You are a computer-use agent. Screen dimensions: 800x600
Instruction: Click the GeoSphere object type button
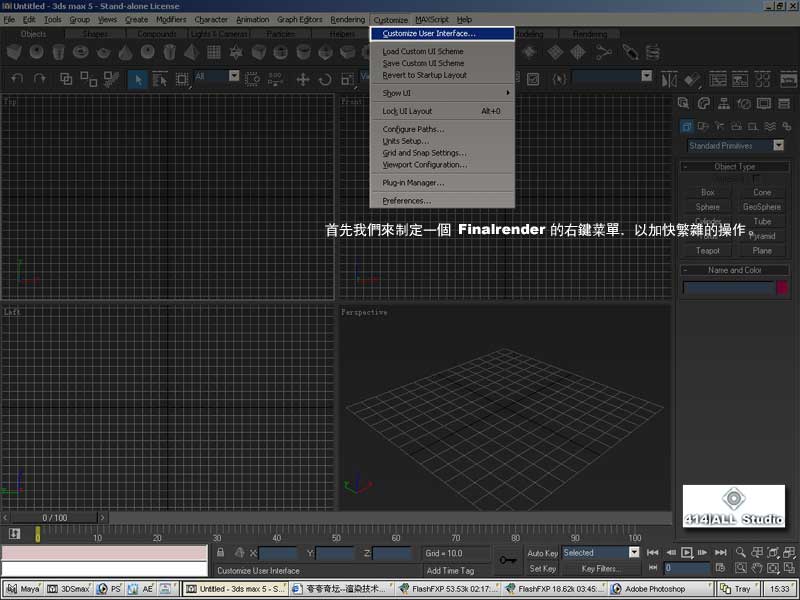(762, 207)
